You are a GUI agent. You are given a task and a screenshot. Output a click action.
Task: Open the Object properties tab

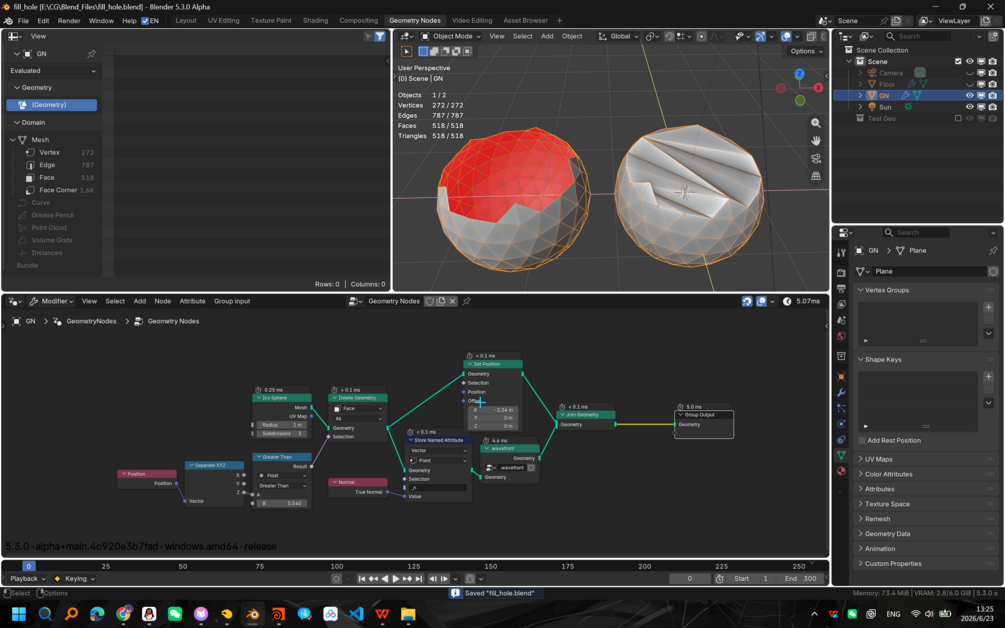pos(841,377)
